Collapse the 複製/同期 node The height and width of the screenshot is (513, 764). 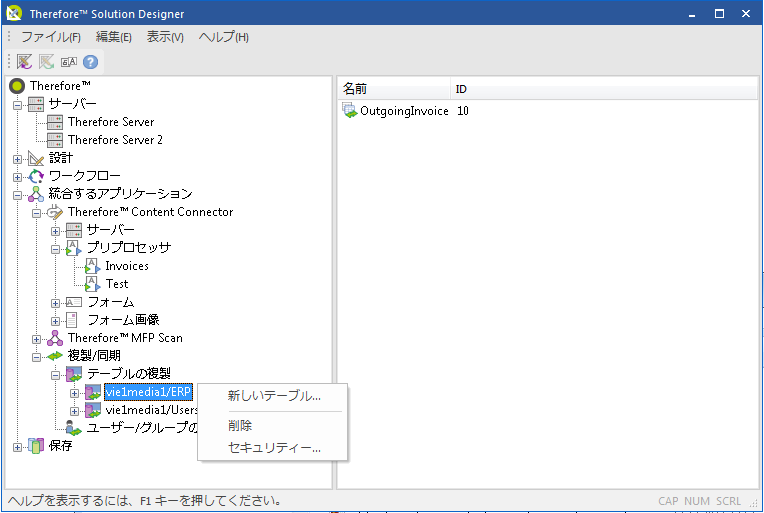click(37, 357)
